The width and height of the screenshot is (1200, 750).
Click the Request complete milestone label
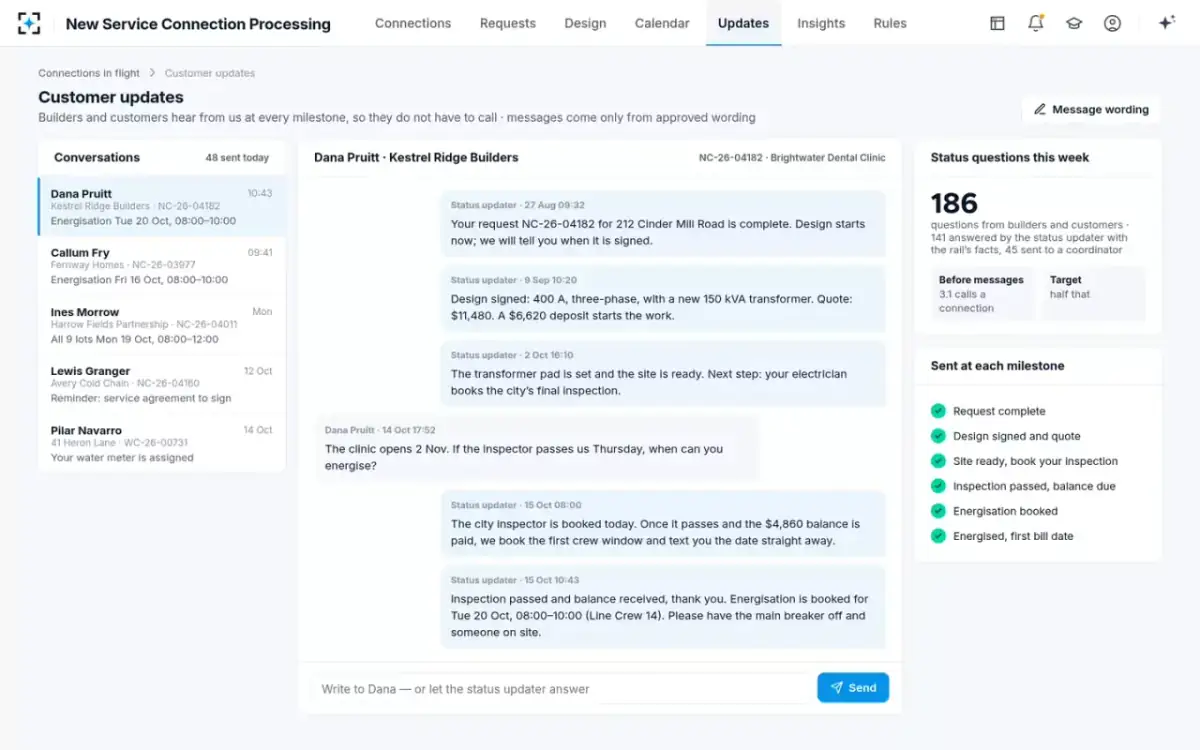999,411
